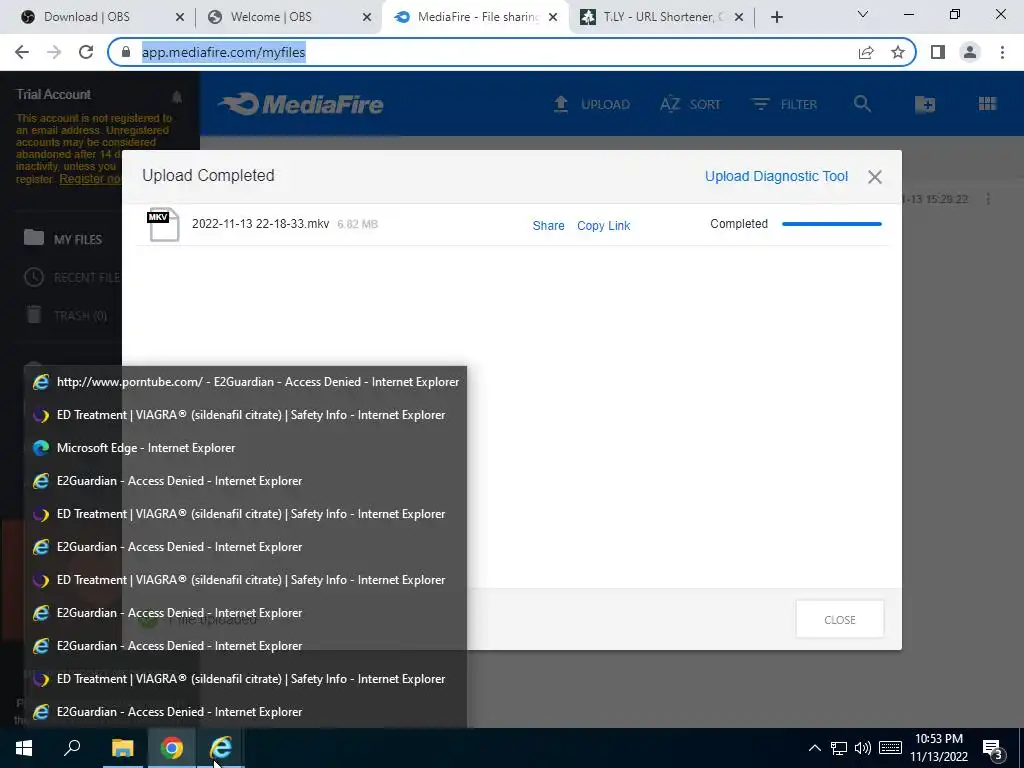This screenshot has height=768, width=1024.
Task: Switch to the porntube.com Access Denied window
Action: (x=246, y=382)
